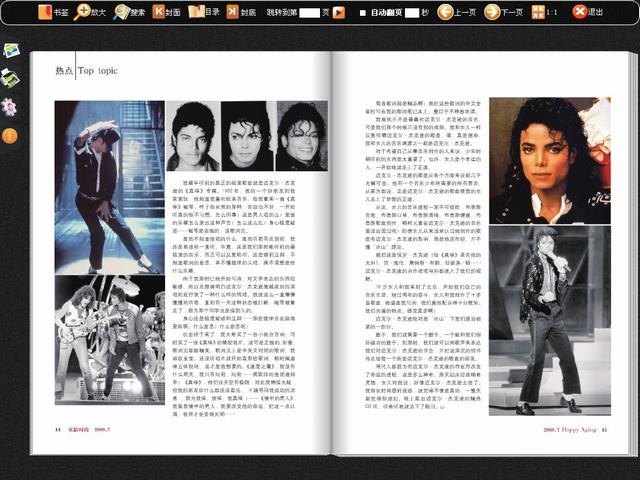Open the picture gallery sidebar icon
This screenshot has height=480, width=640.
11,51
